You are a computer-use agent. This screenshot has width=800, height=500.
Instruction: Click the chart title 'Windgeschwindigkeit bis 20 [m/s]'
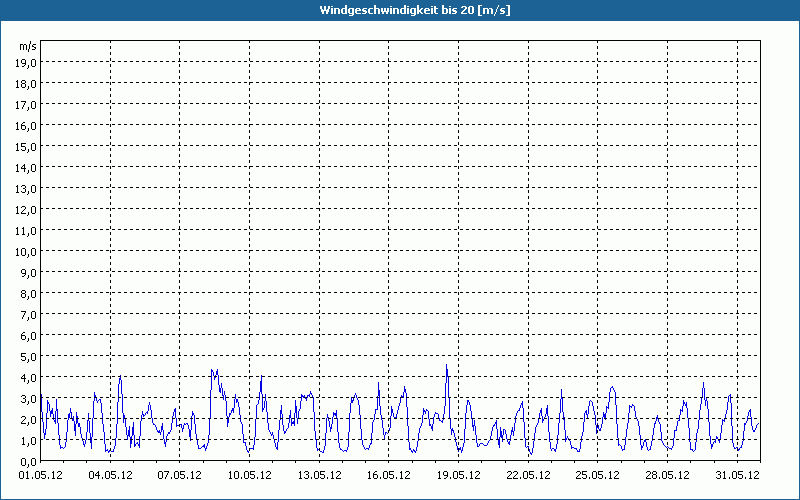415,10
